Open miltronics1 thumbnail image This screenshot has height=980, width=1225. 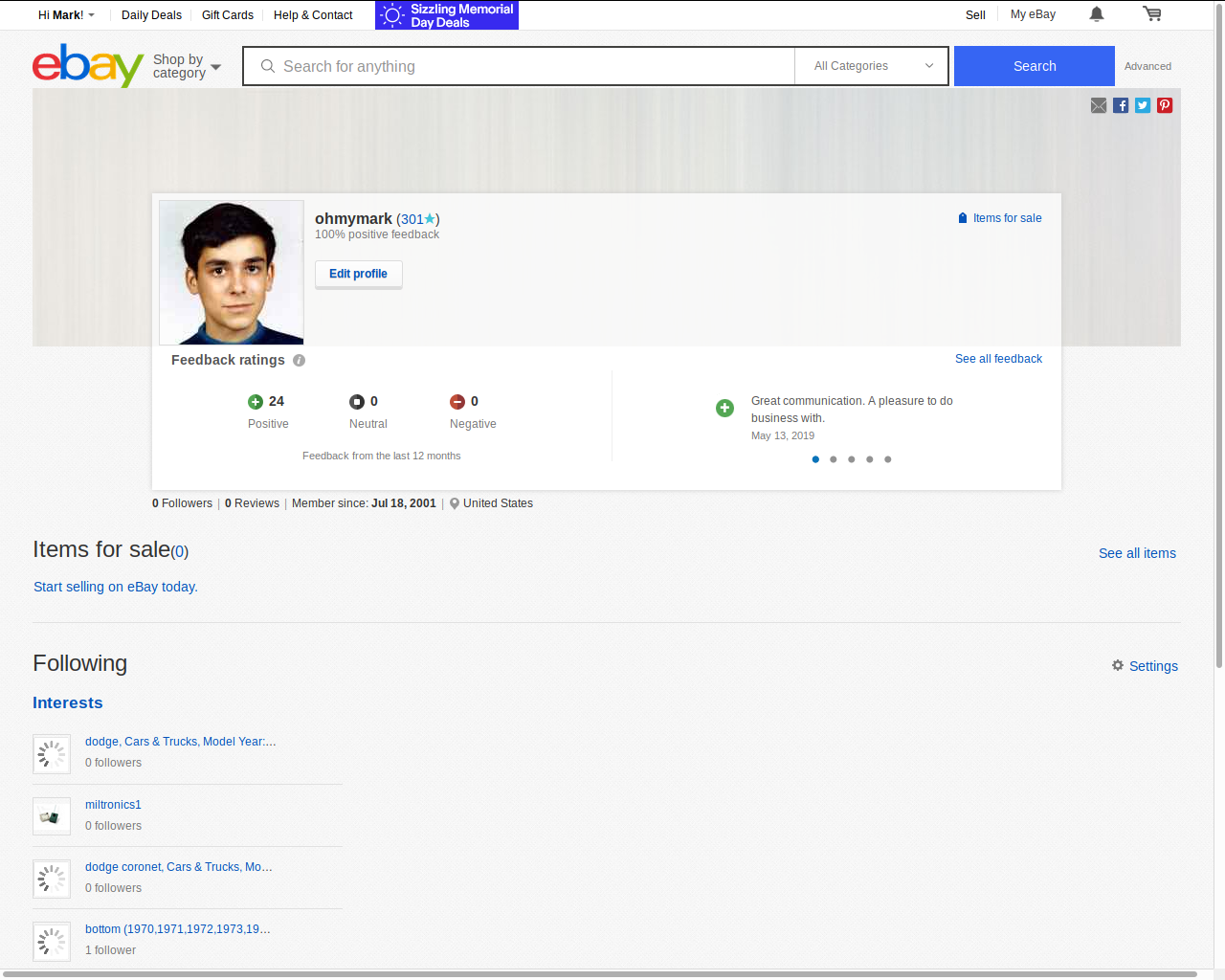(x=52, y=816)
